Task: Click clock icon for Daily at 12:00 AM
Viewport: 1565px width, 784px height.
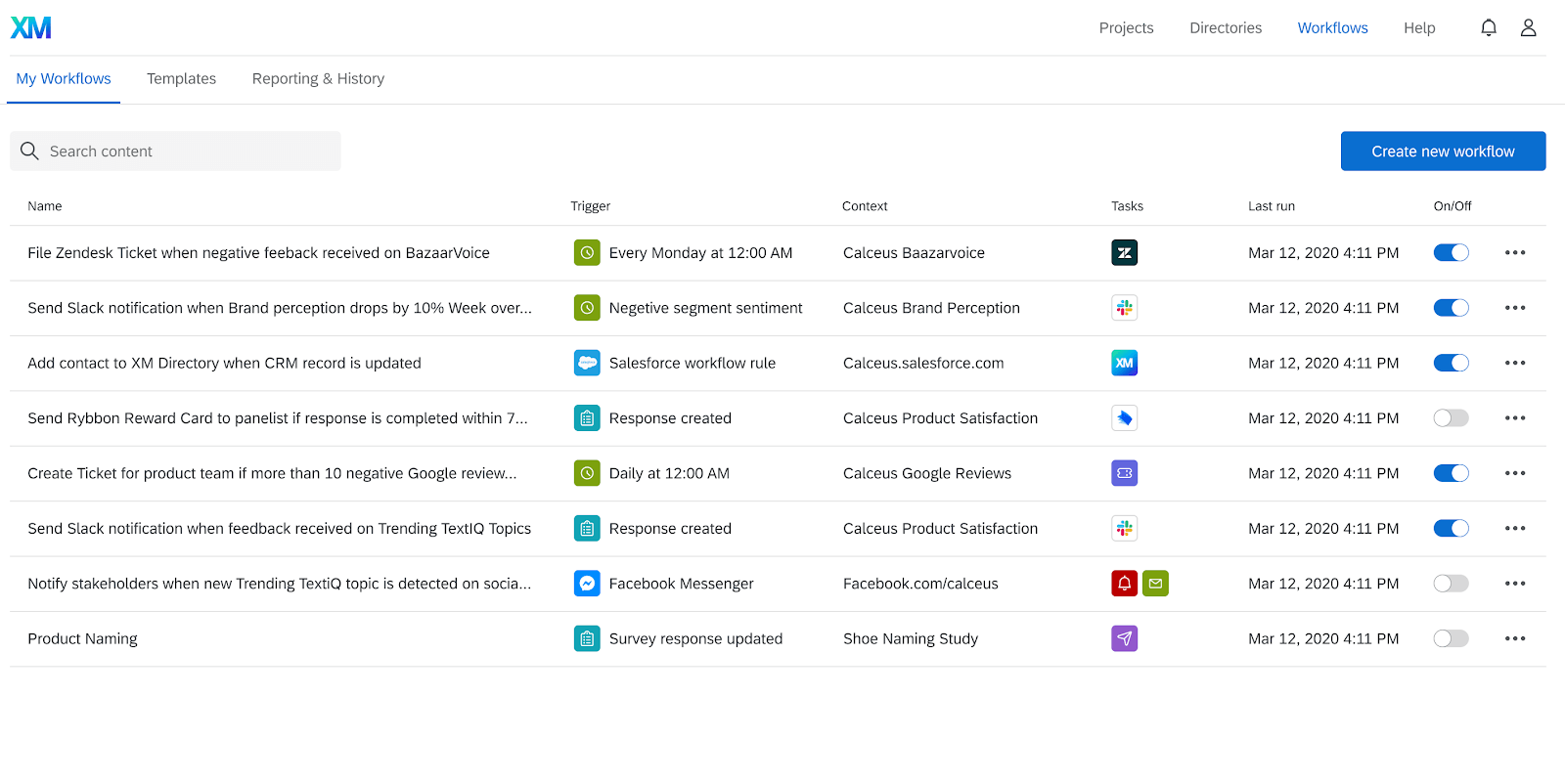Action: tap(587, 473)
